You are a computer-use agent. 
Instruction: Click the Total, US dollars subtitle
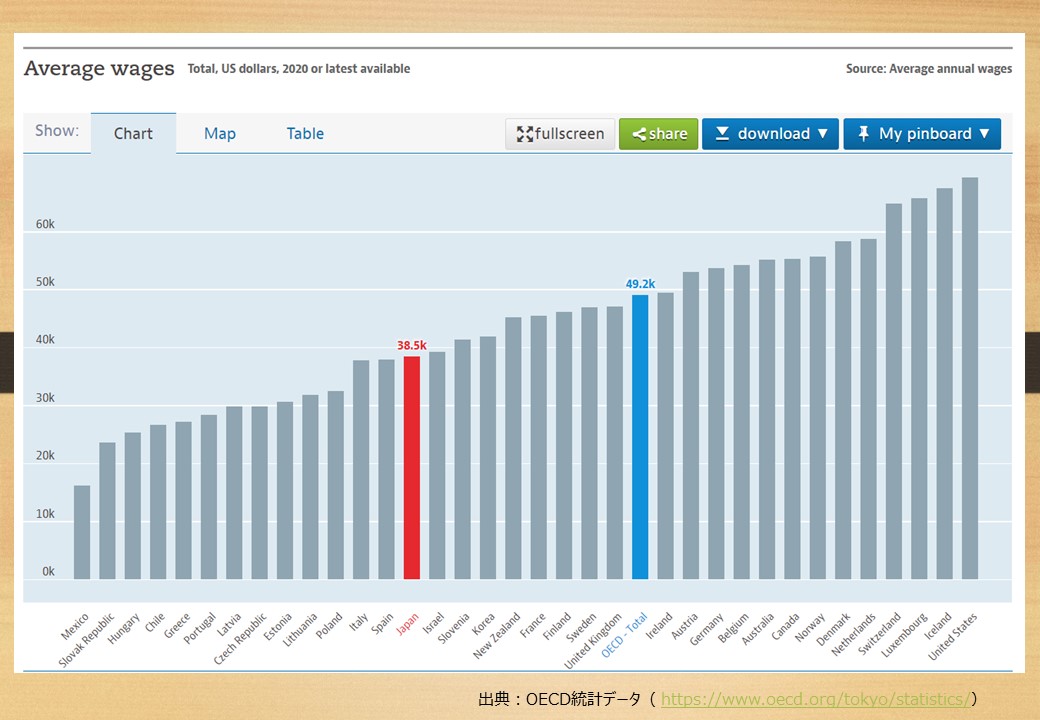point(299,69)
